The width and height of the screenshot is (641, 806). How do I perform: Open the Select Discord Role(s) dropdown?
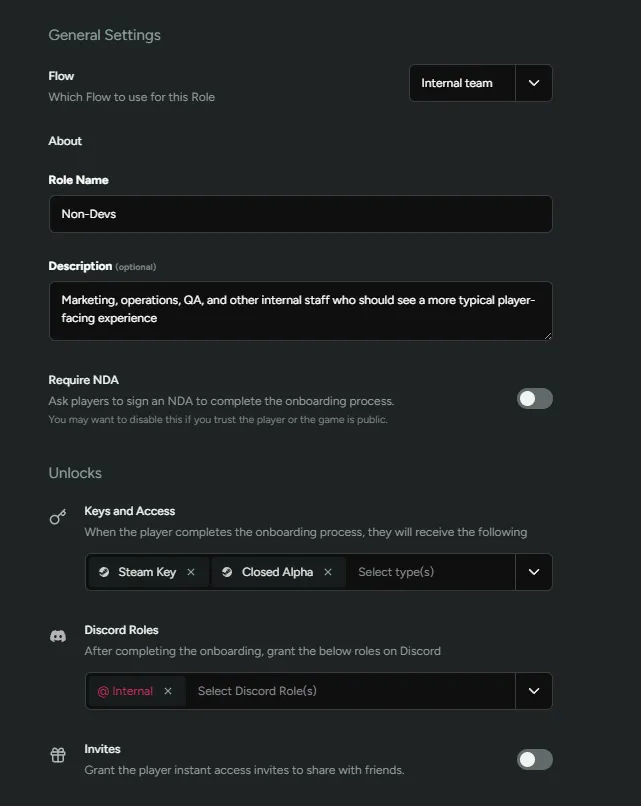pyautogui.click(x=534, y=690)
